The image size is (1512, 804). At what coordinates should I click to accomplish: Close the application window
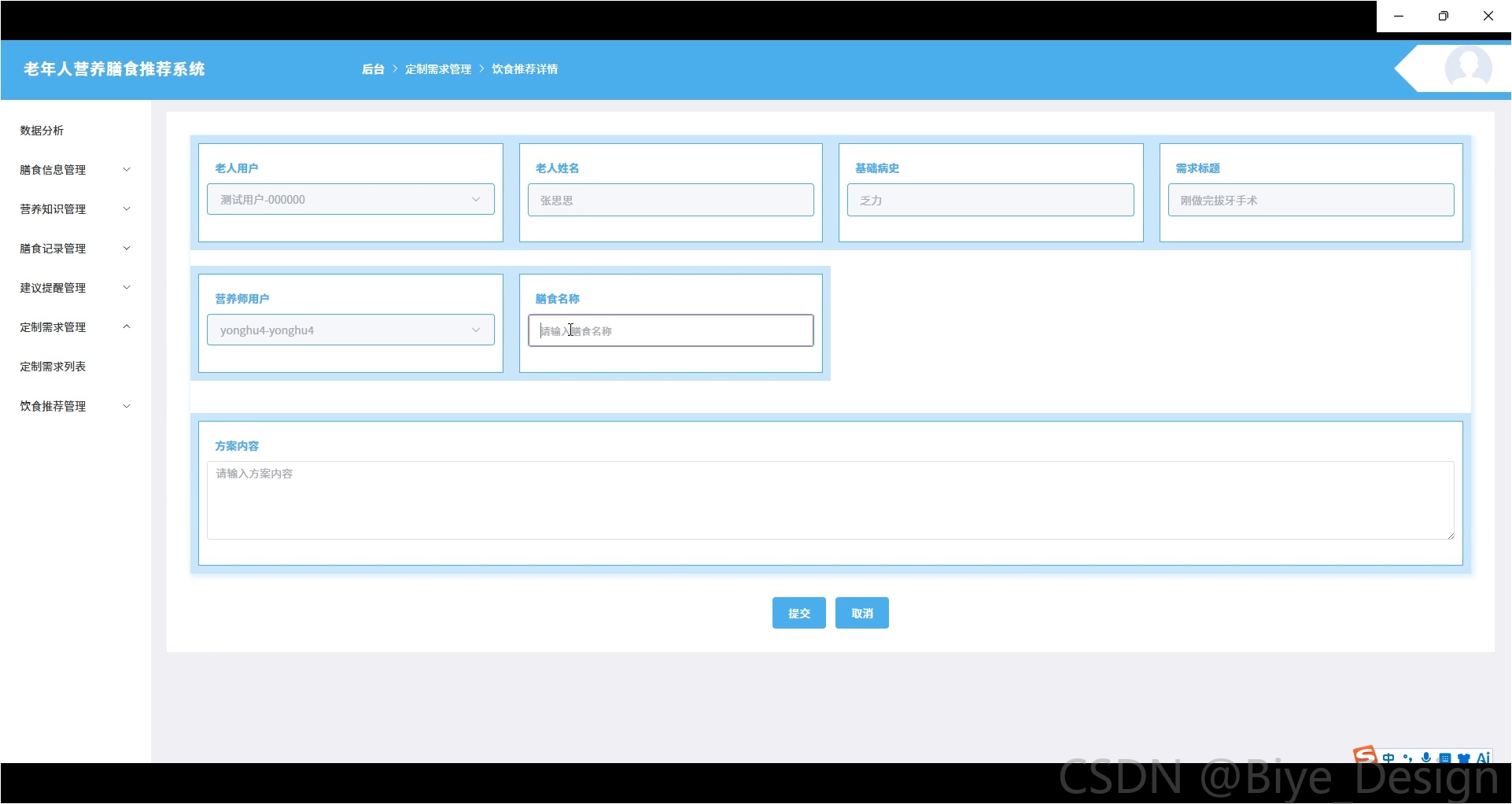tap(1488, 16)
